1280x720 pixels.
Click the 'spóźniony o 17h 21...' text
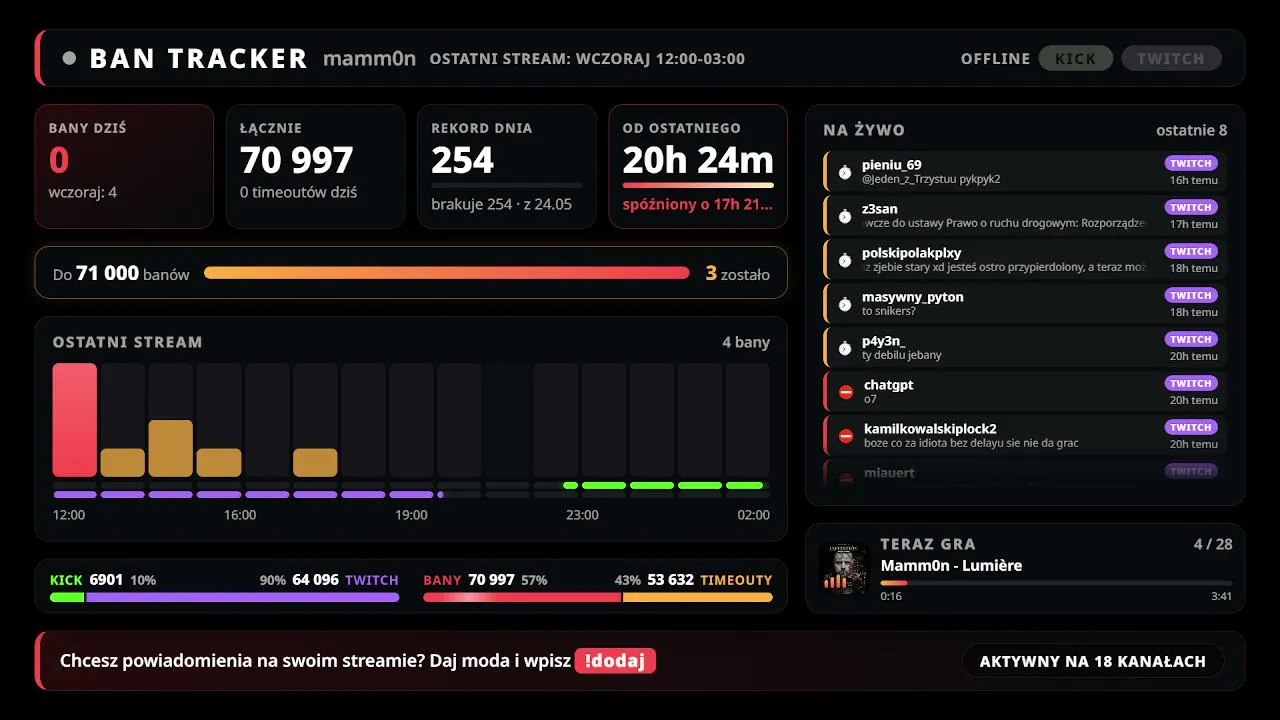tap(697, 204)
